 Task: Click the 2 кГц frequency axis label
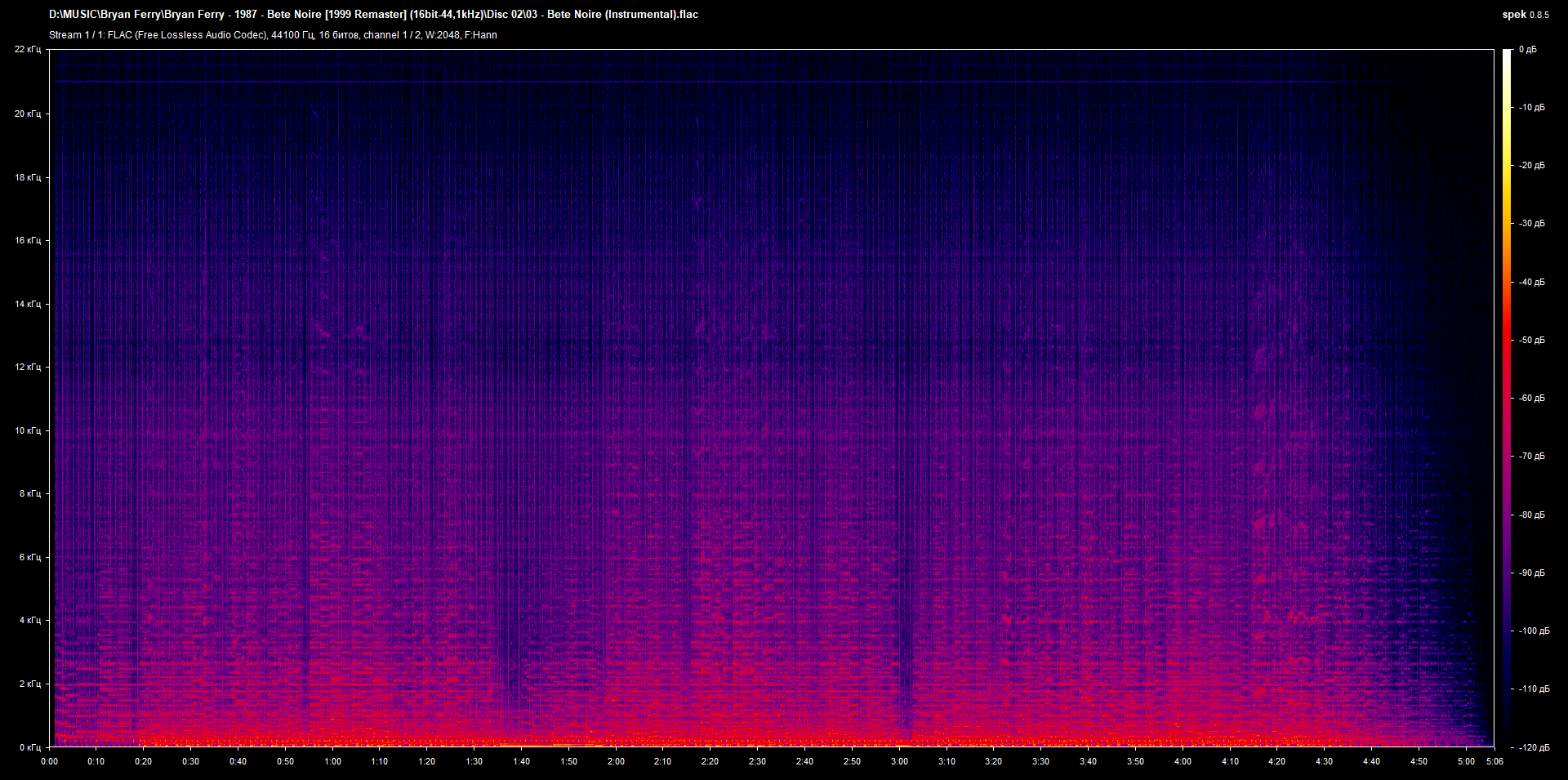pos(30,684)
